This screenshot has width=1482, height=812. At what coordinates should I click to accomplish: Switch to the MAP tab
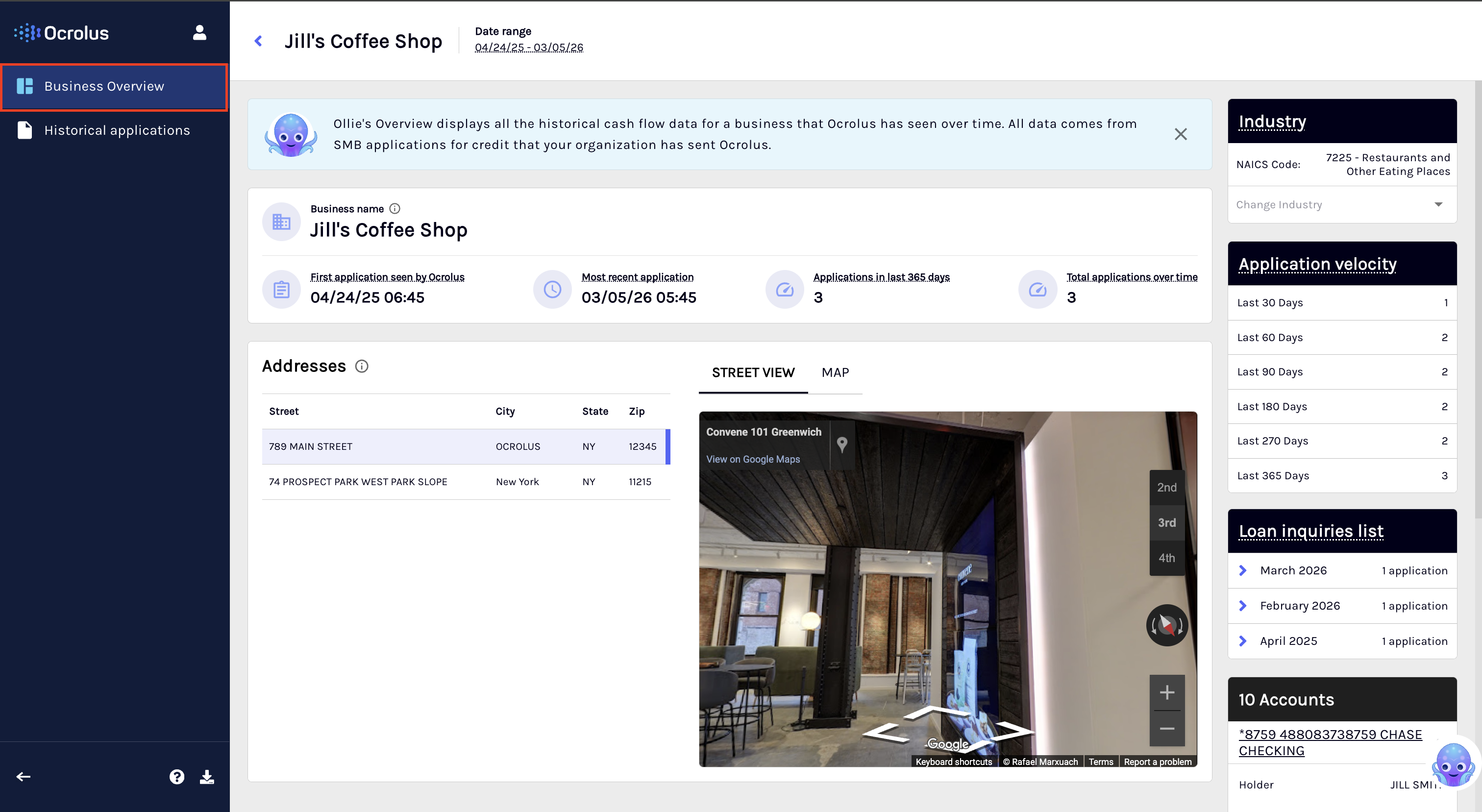coord(835,372)
